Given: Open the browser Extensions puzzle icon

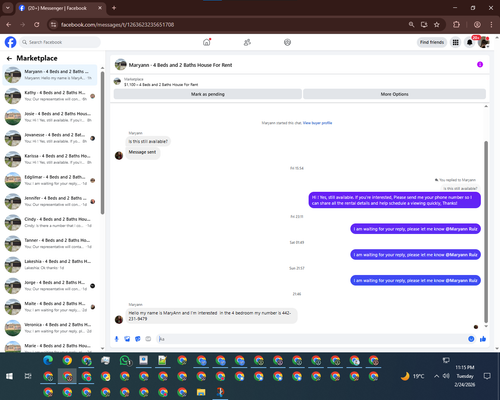Looking at the screenshot, I should [x=456, y=25].
